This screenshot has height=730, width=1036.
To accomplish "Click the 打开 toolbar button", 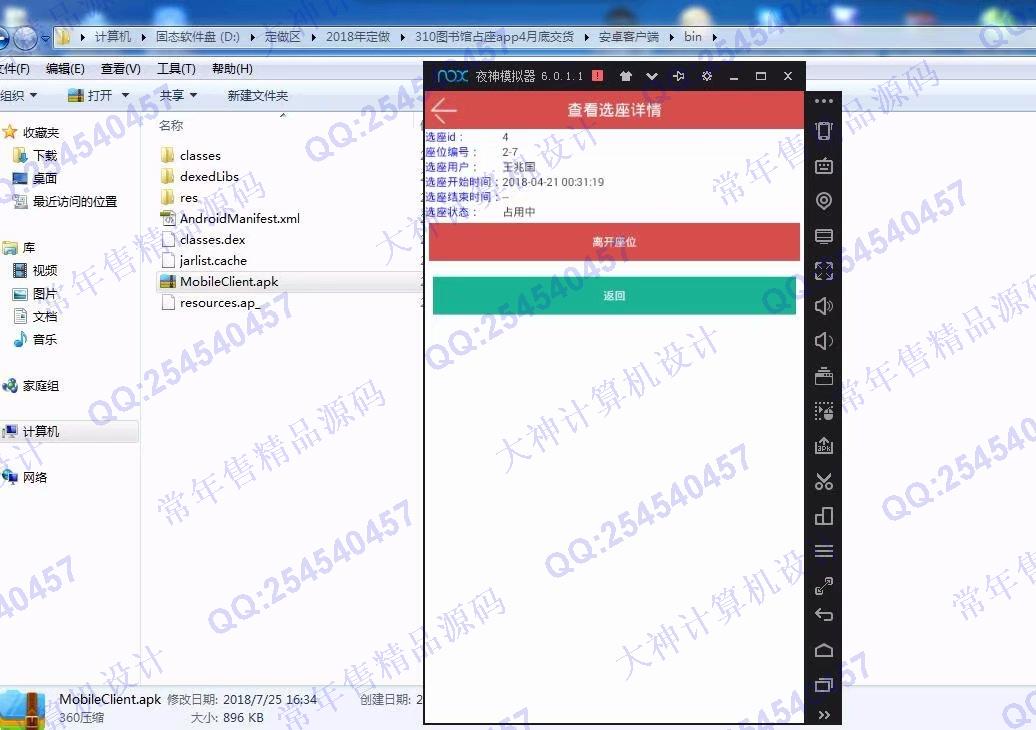I will coord(91,96).
